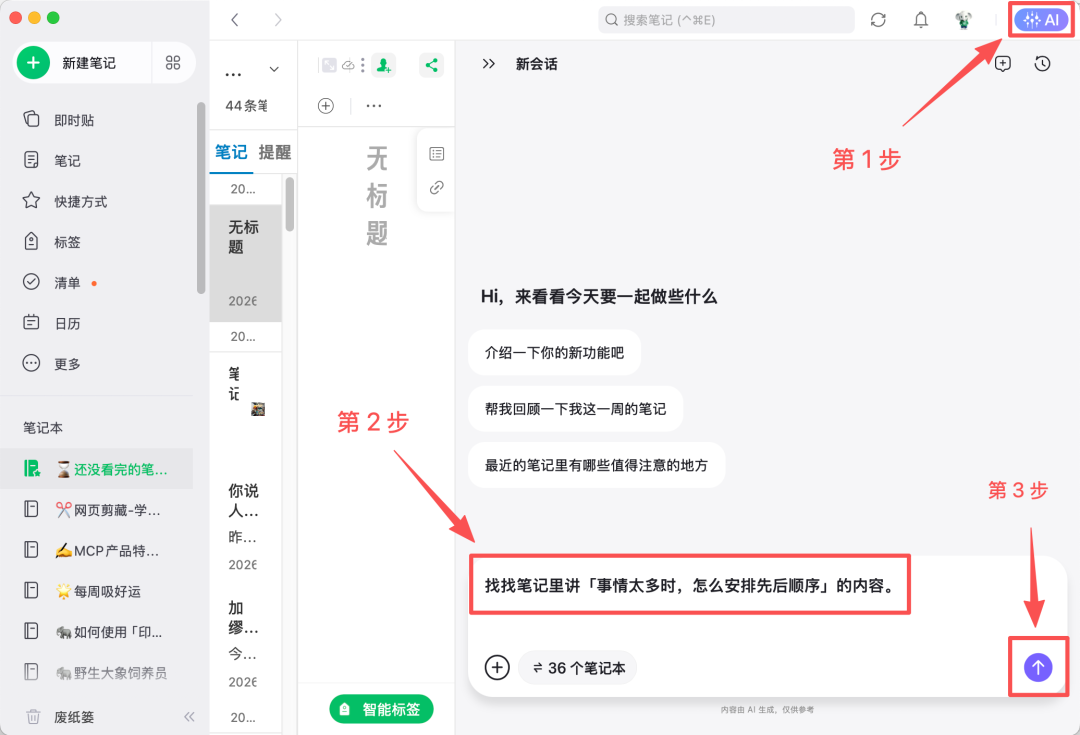The width and height of the screenshot is (1080, 735).
Task: Switch to the 提醒 tab in note list
Action: pos(275,152)
